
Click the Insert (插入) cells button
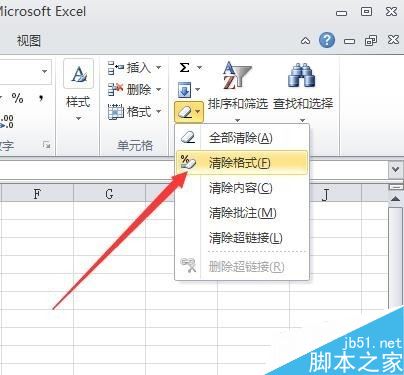coord(129,68)
